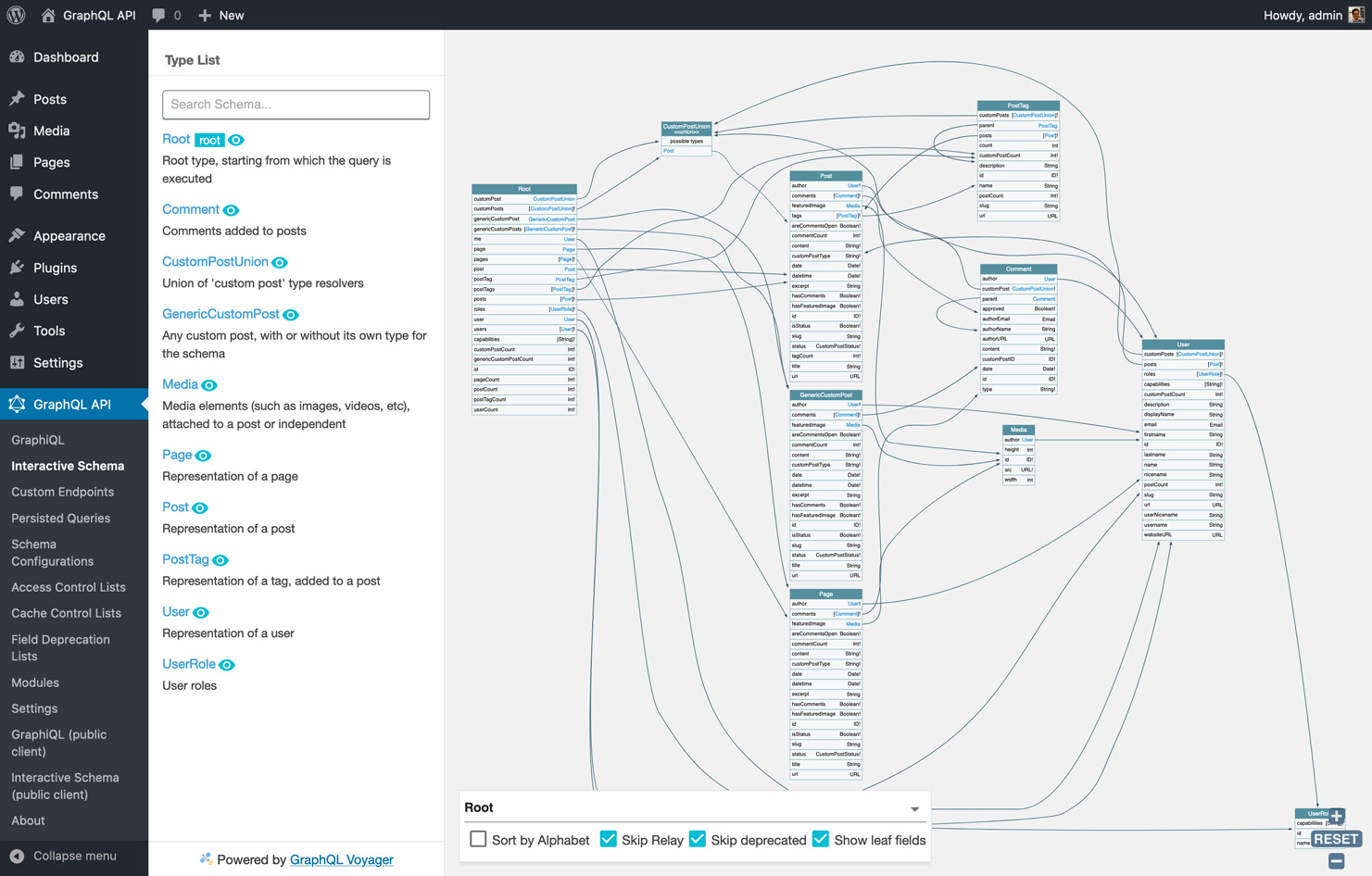Click the Users icon in sidebar
1372x876 pixels.
pyautogui.click(x=17, y=299)
